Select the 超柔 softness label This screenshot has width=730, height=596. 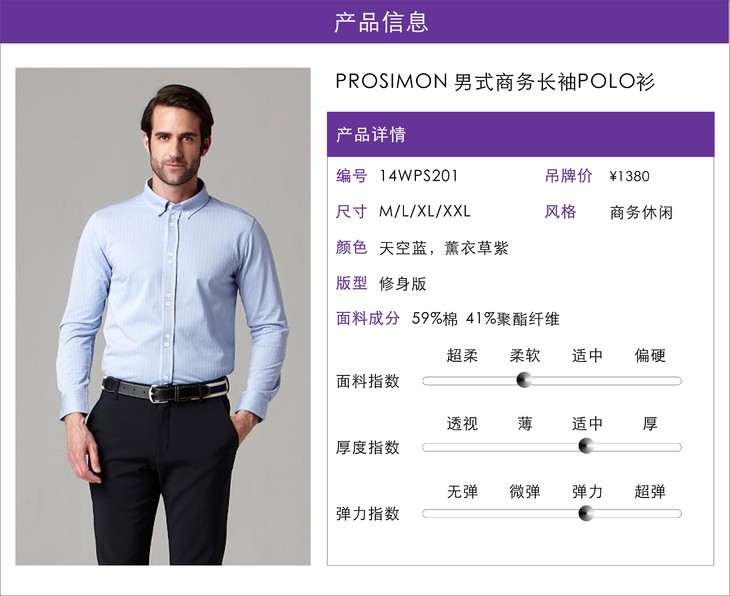[462, 355]
